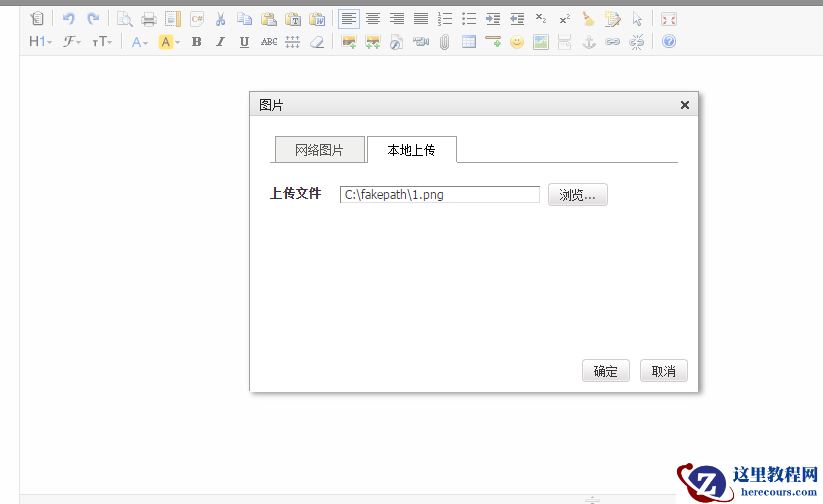Select the 本地上传 tab
Image resolution: width=823 pixels, height=504 pixels.
(x=412, y=150)
